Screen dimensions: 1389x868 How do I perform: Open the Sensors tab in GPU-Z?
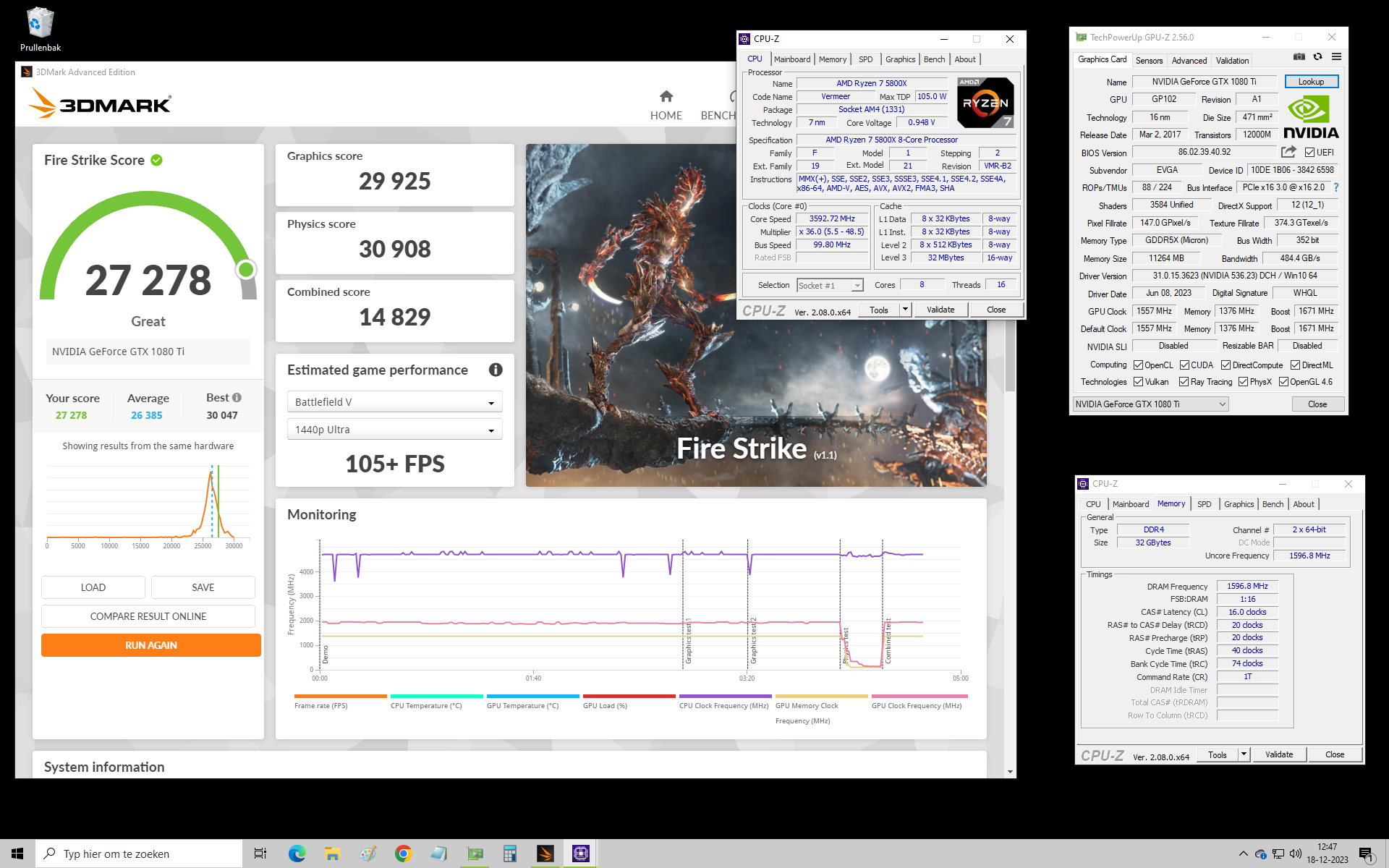[1149, 61]
